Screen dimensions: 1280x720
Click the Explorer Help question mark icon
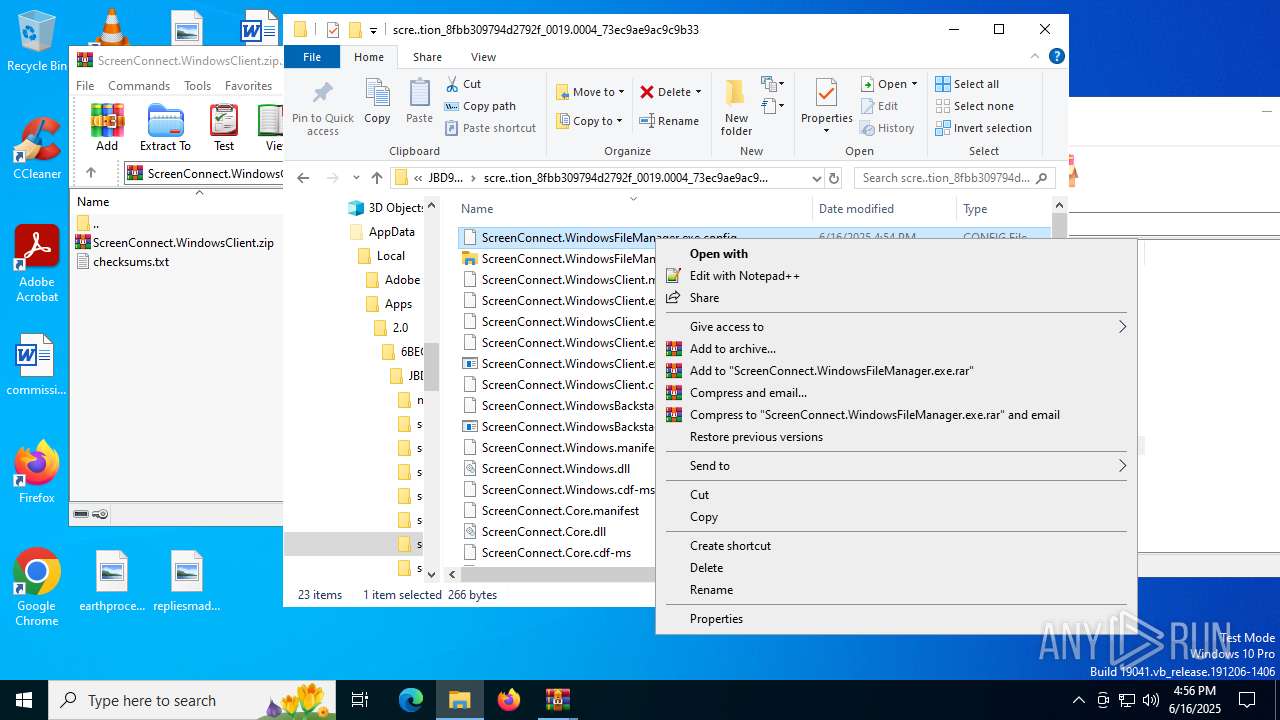pos(1057,57)
